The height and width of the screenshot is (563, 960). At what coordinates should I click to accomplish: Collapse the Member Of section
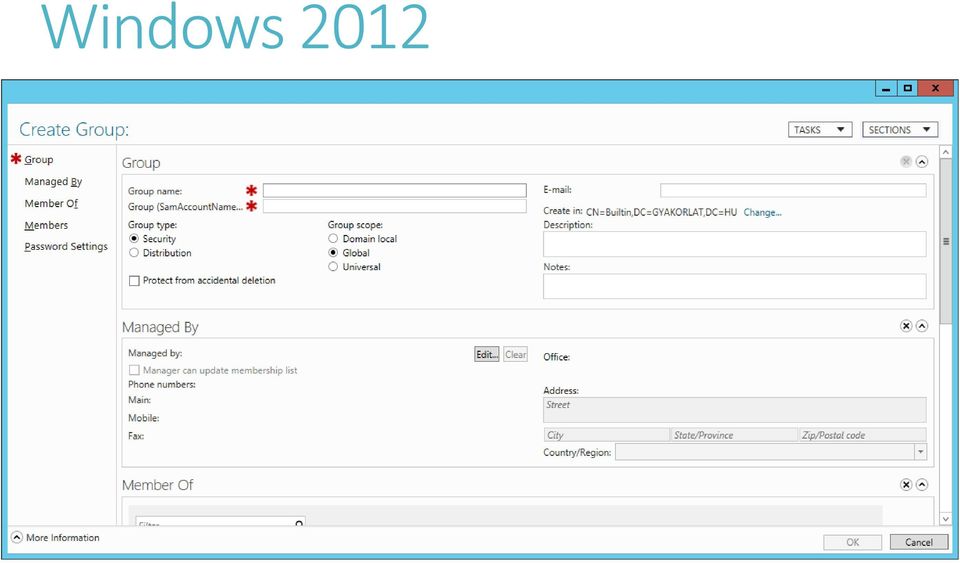click(x=921, y=485)
